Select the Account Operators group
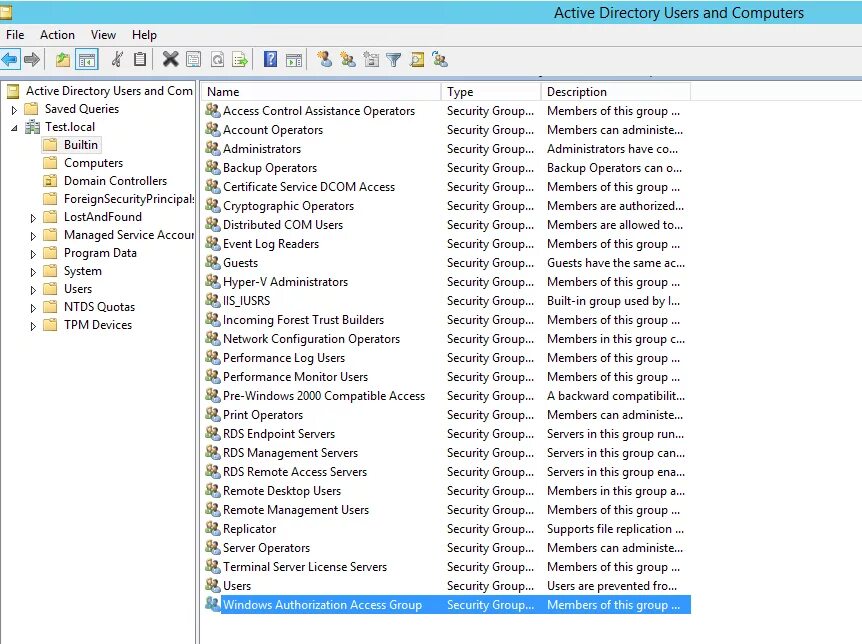Screen dimensions: 862x644 click(x=273, y=130)
